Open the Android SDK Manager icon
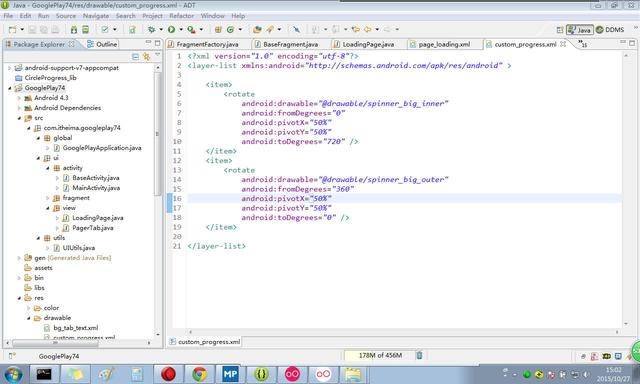Viewport: 640px width, 384px height. [73, 29]
